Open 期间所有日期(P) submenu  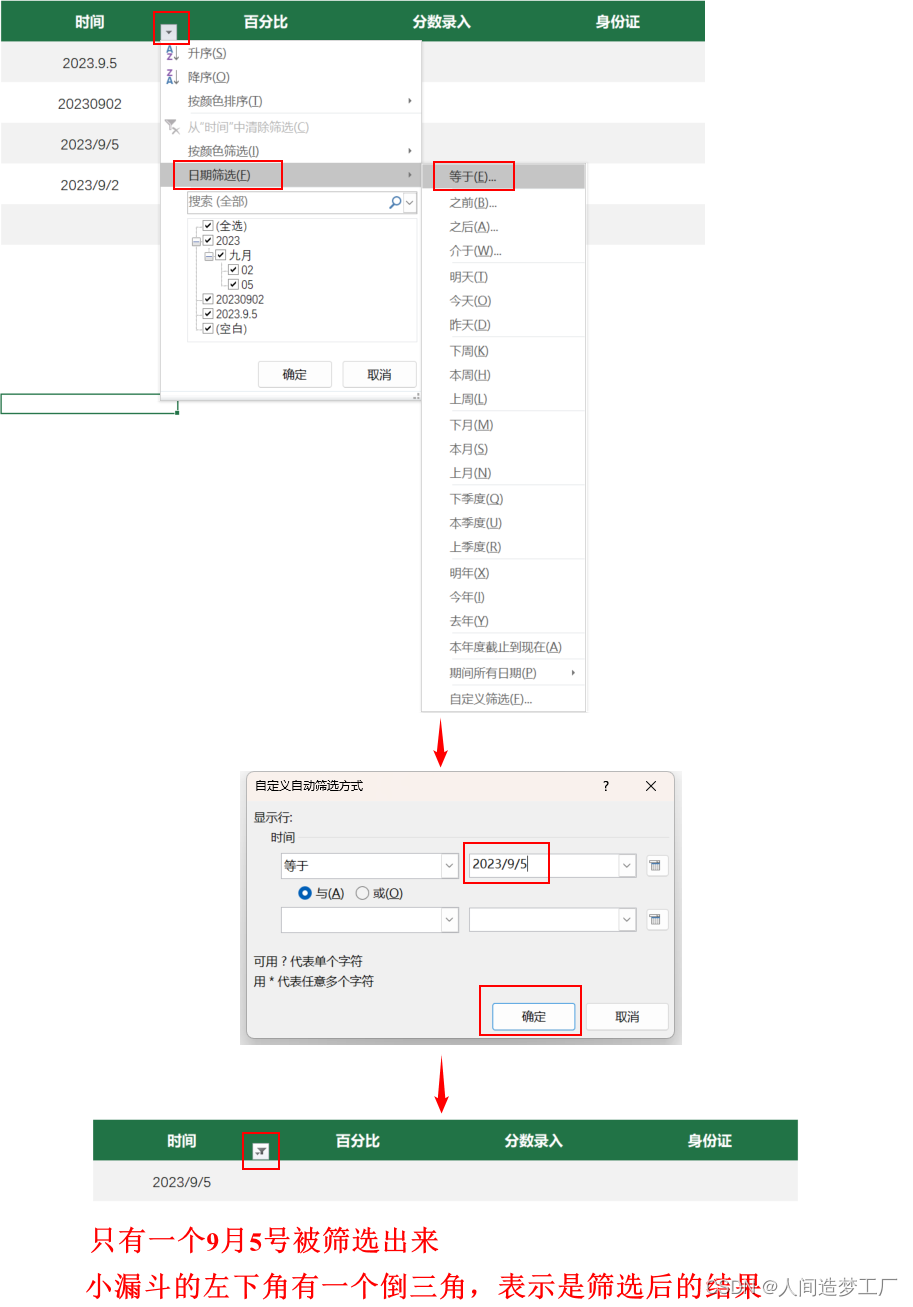coord(503,673)
